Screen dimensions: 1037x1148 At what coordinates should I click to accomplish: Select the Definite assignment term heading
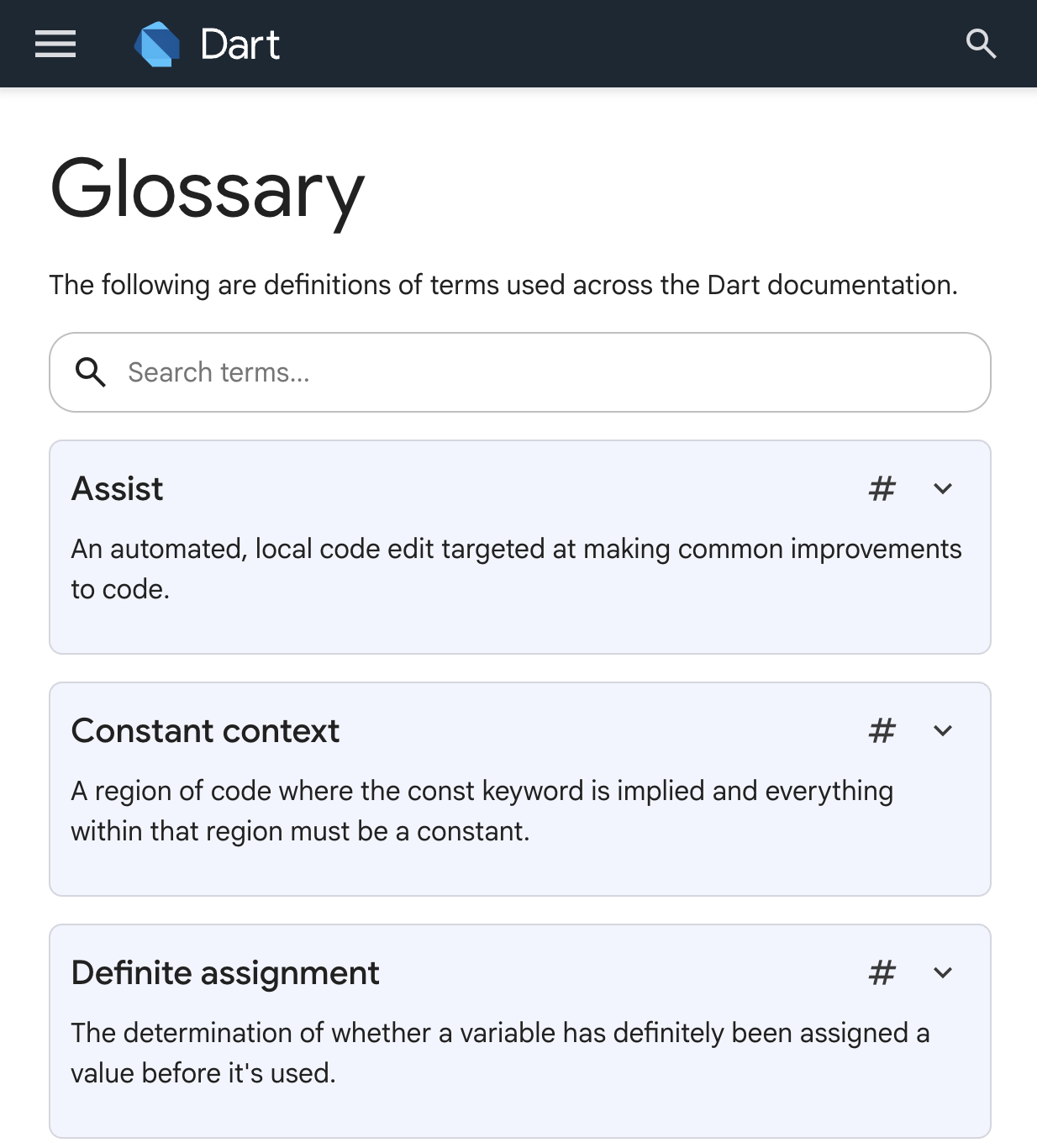coord(225,972)
